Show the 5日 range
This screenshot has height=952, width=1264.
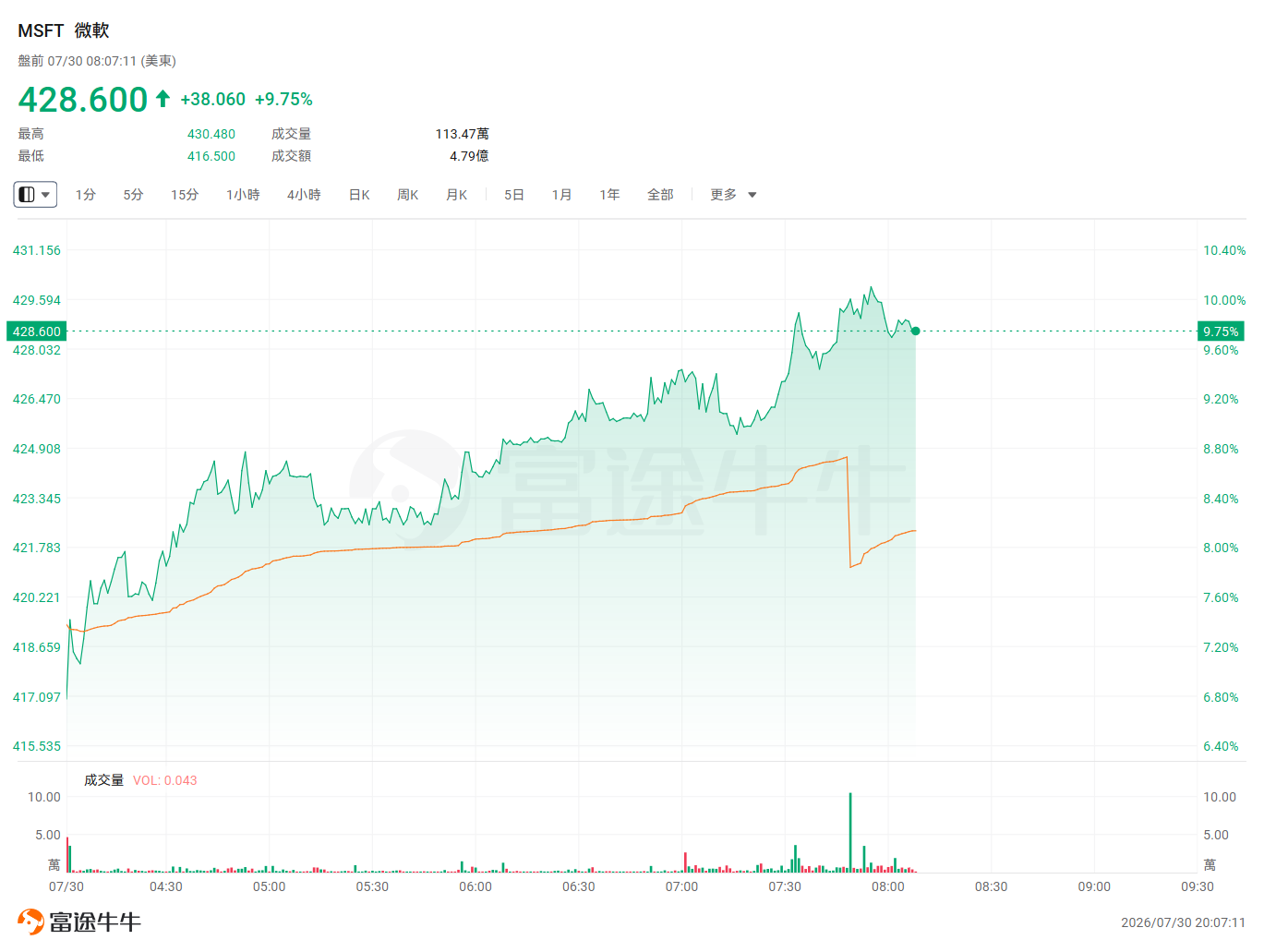[514, 195]
